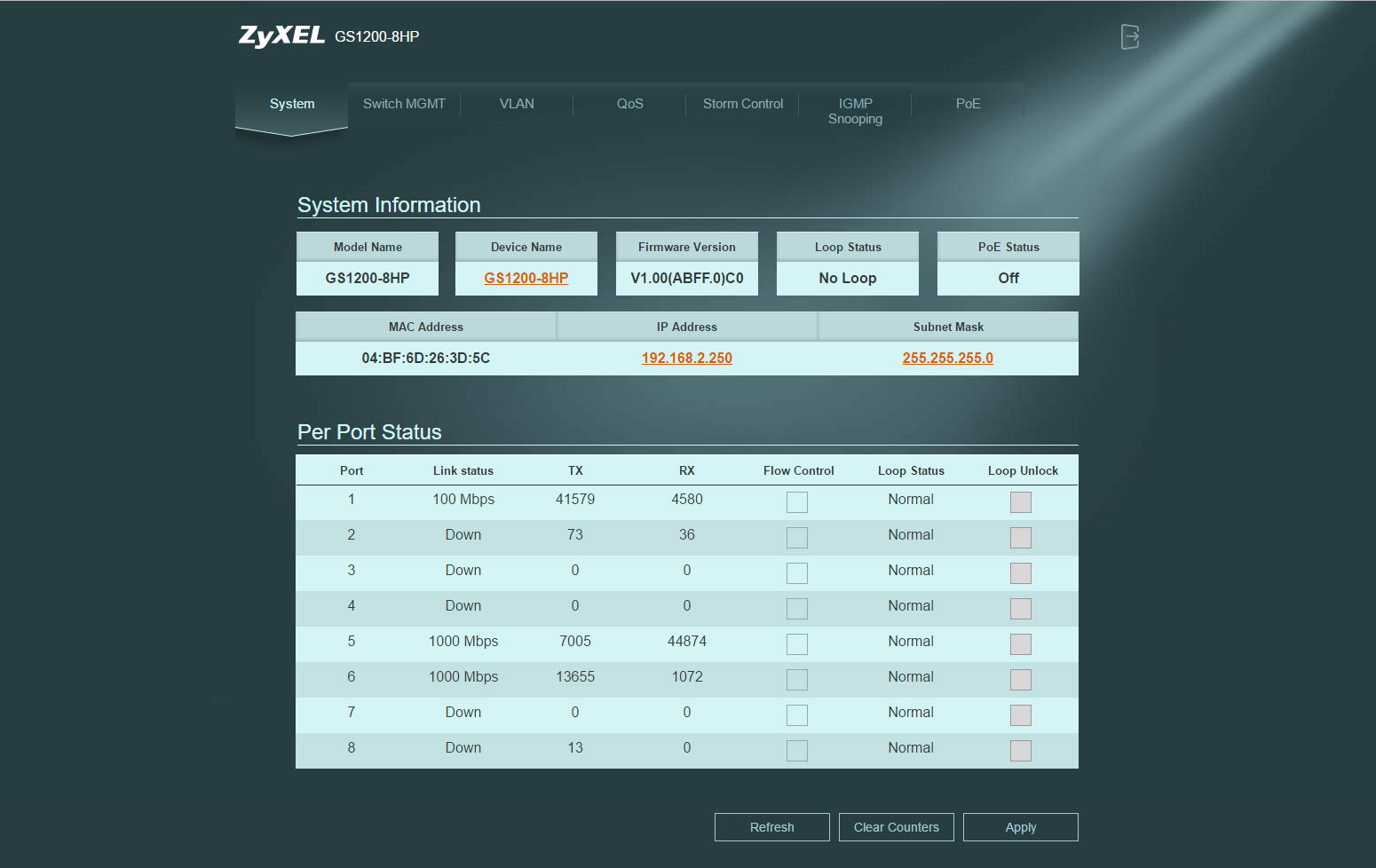Viewport: 1376px width, 868px height.
Task: Check Loop Unlock on port 6
Action: point(1021,680)
